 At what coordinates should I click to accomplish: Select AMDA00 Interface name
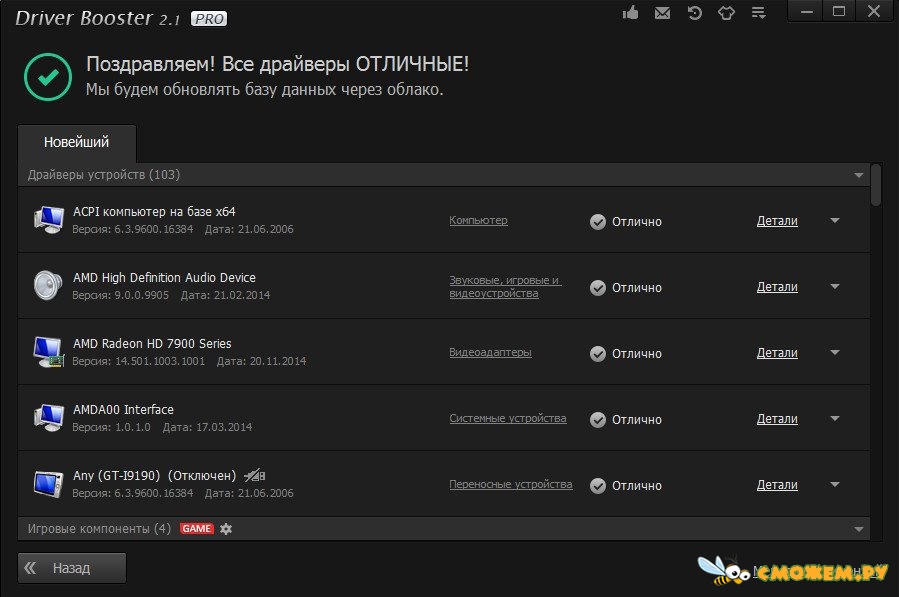click(x=123, y=409)
